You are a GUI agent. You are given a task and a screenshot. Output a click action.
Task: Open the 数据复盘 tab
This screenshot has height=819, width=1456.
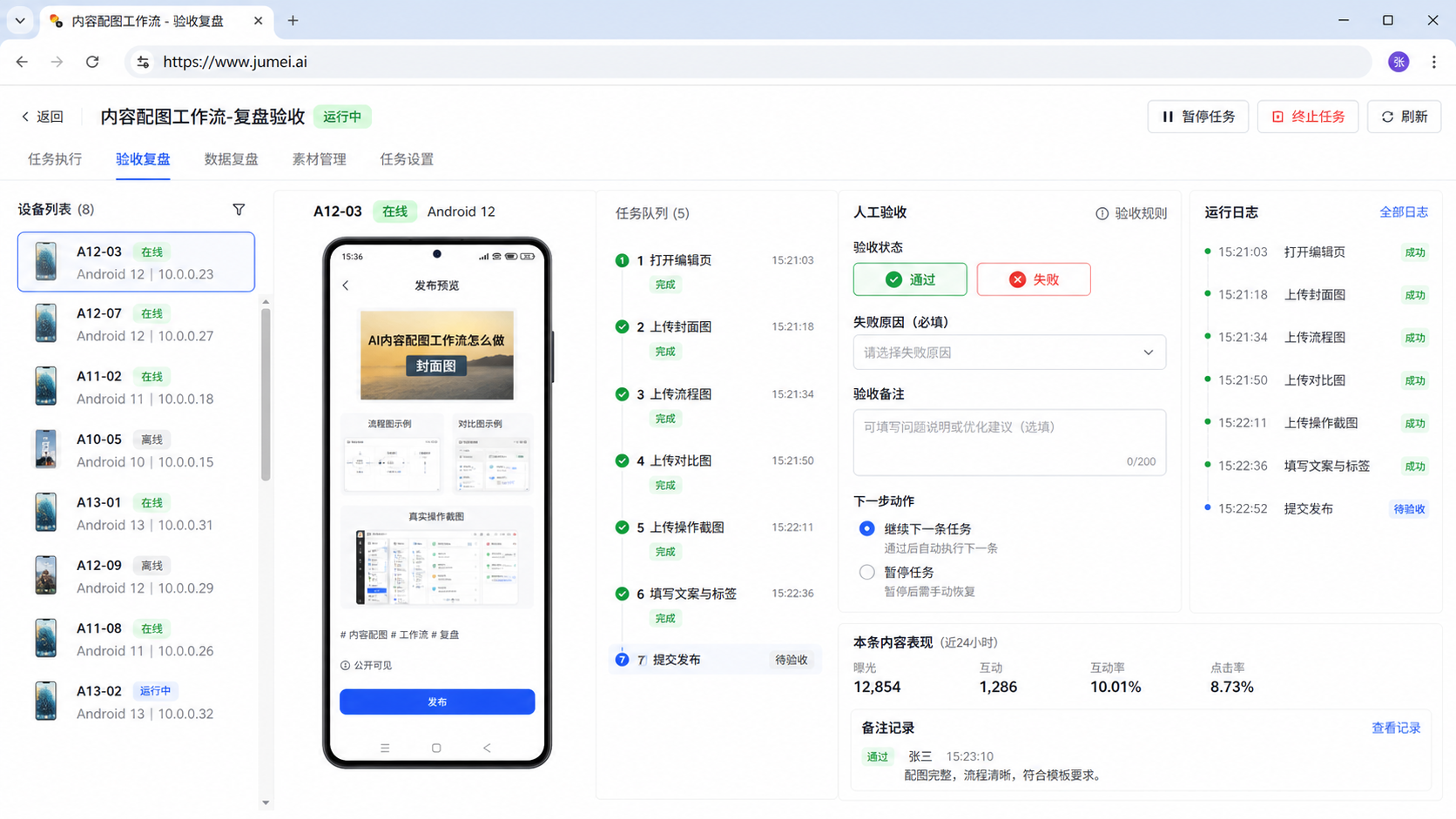tap(231, 159)
